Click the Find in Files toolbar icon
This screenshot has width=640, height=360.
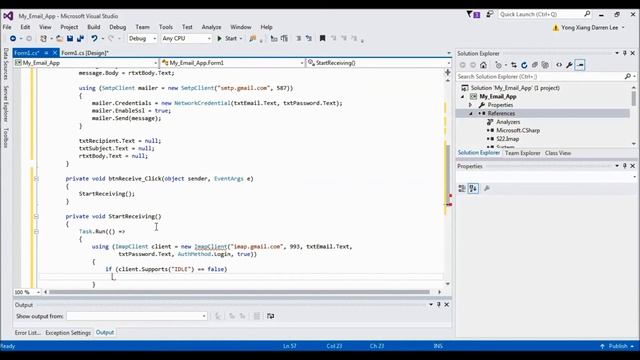click(x=253, y=38)
